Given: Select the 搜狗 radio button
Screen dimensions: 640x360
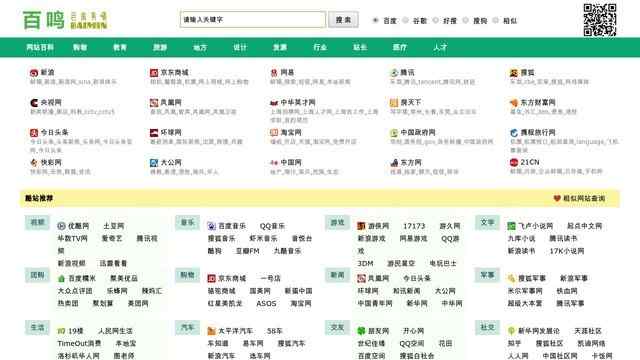Looking at the screenshot, I should point(465,20).
